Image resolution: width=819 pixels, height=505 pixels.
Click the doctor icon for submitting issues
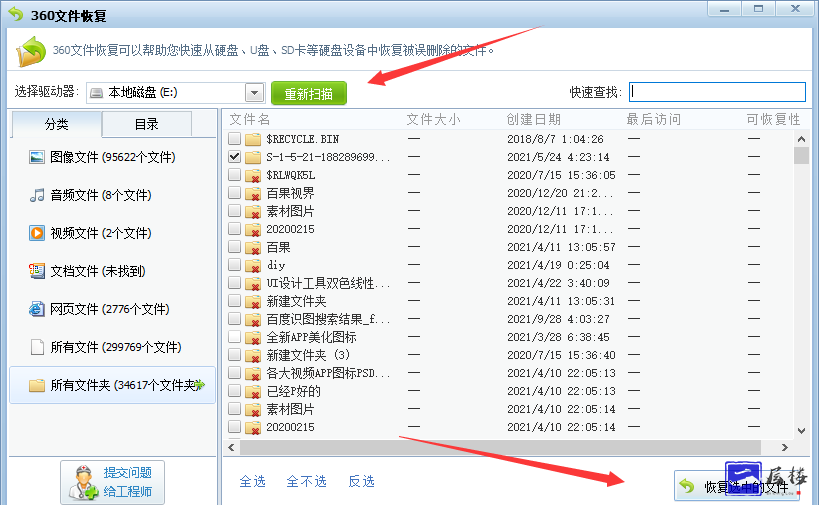(x=84, y=483)
